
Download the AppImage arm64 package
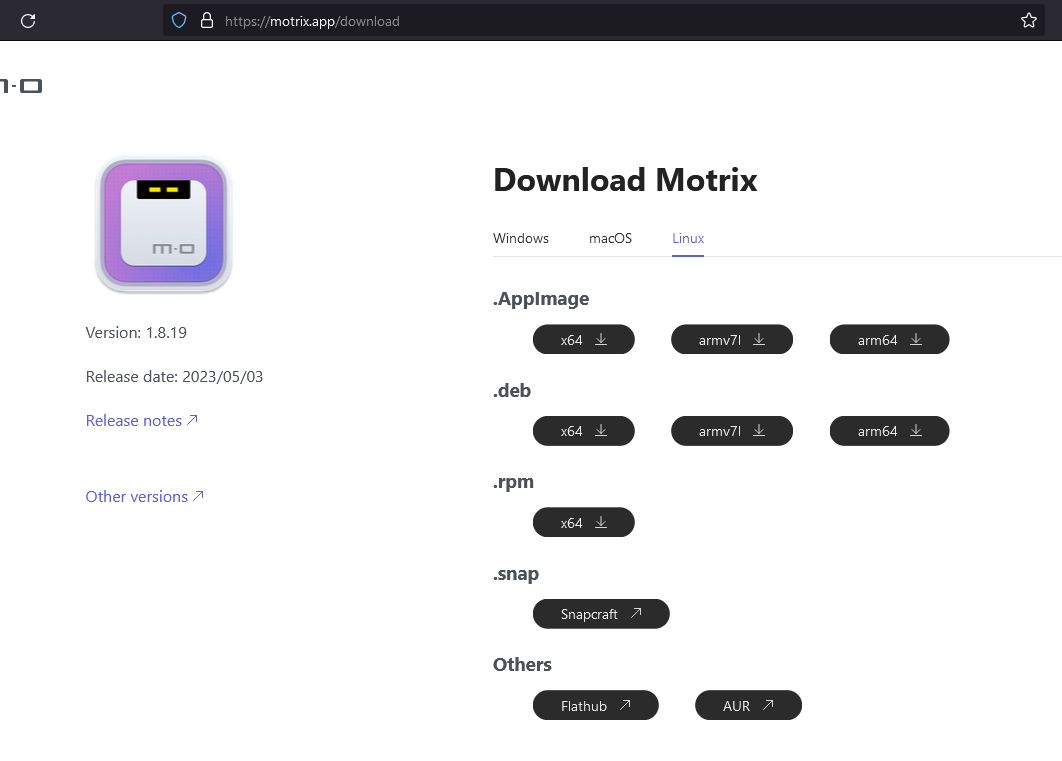tap(889, 339)
